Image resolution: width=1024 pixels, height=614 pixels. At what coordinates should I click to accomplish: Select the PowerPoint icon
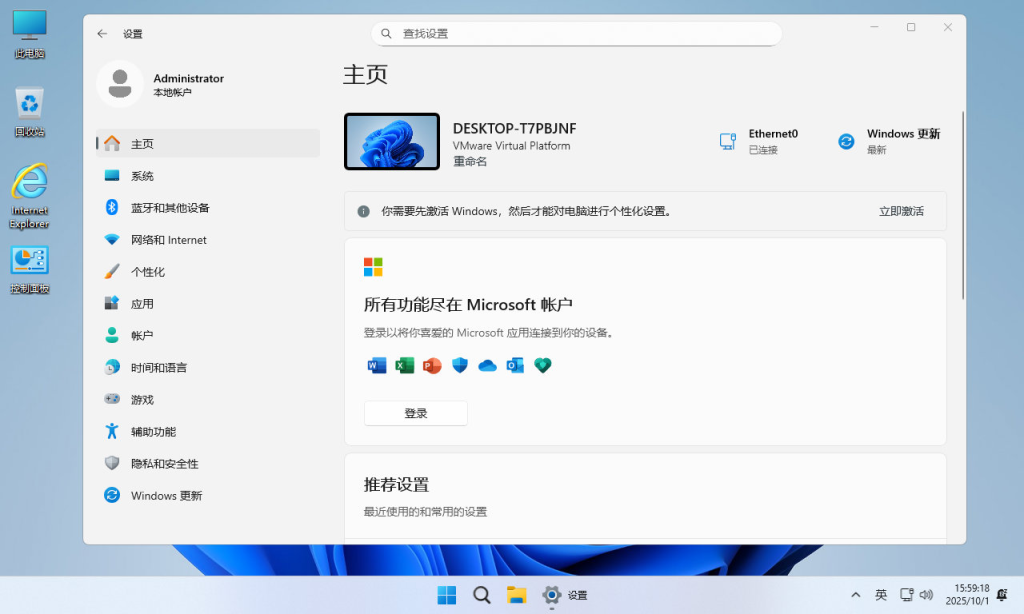click(431, 366)
